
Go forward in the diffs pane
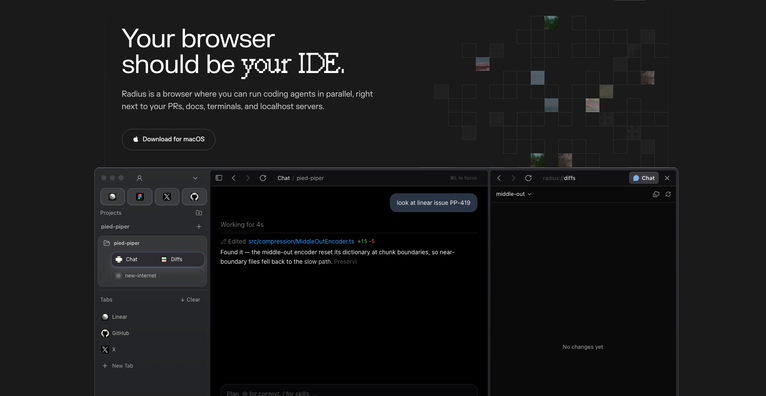point(513,178)
